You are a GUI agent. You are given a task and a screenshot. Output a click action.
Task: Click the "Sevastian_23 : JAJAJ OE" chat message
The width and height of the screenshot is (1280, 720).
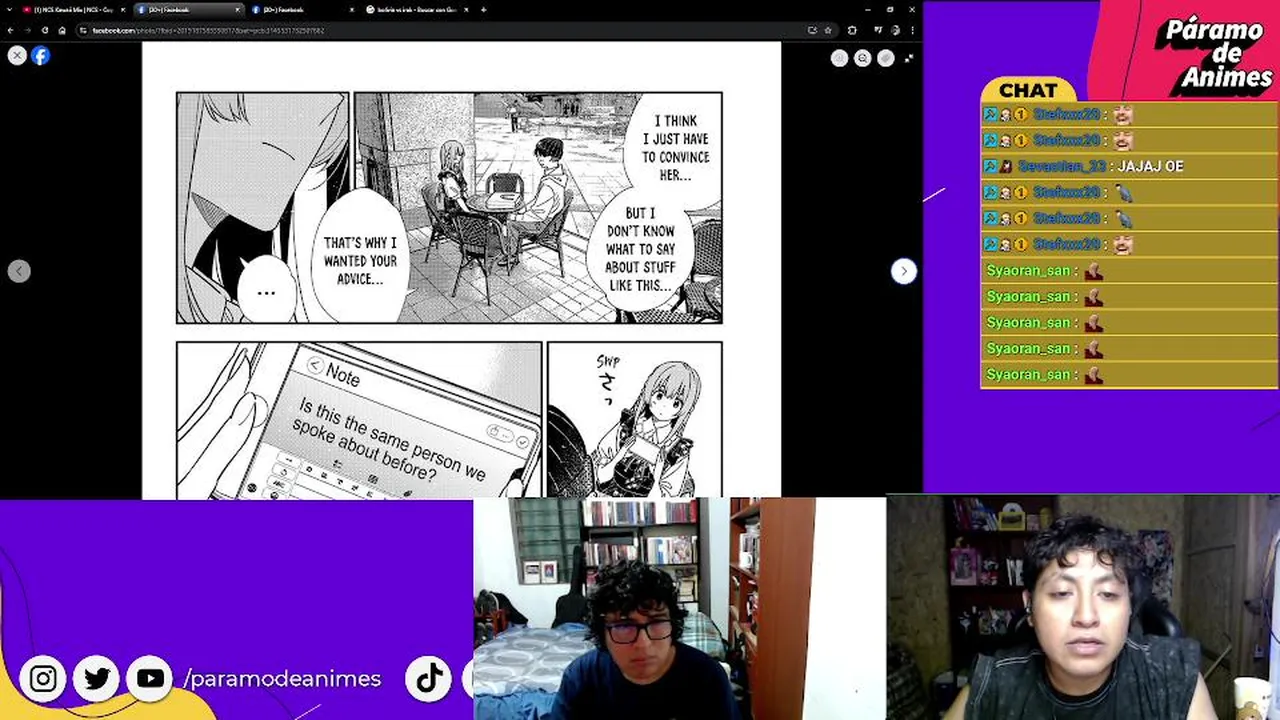point(1128,166)
